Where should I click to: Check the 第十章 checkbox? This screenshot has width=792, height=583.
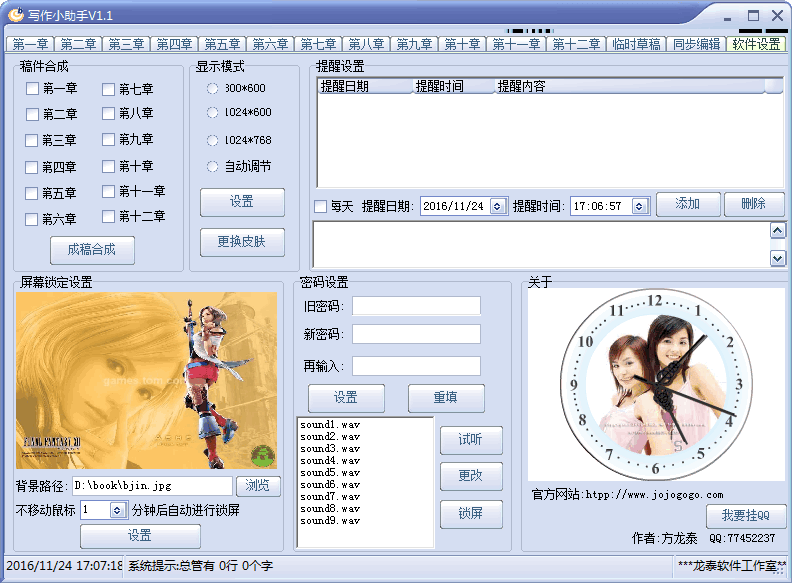click(108, 166)
